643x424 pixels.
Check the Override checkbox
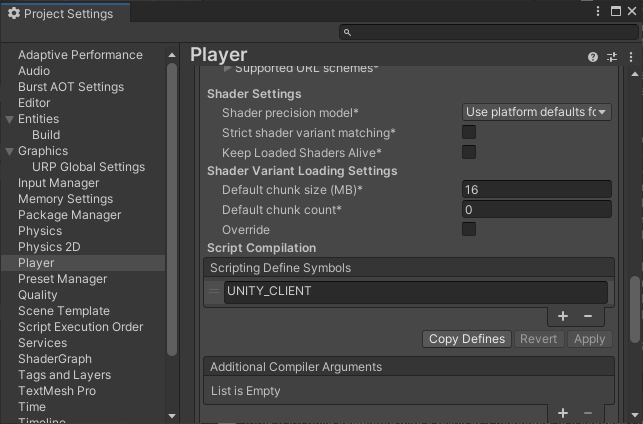(x=469, y=229)
